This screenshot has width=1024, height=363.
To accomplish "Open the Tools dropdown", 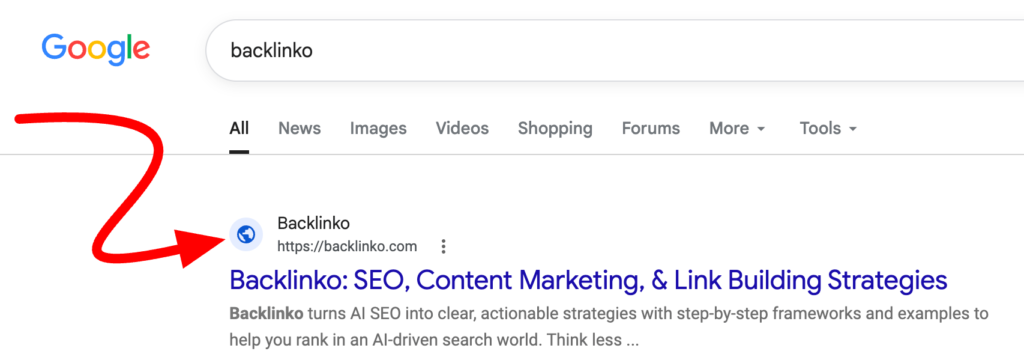I will pyautogui.click(x=828, y=129).
